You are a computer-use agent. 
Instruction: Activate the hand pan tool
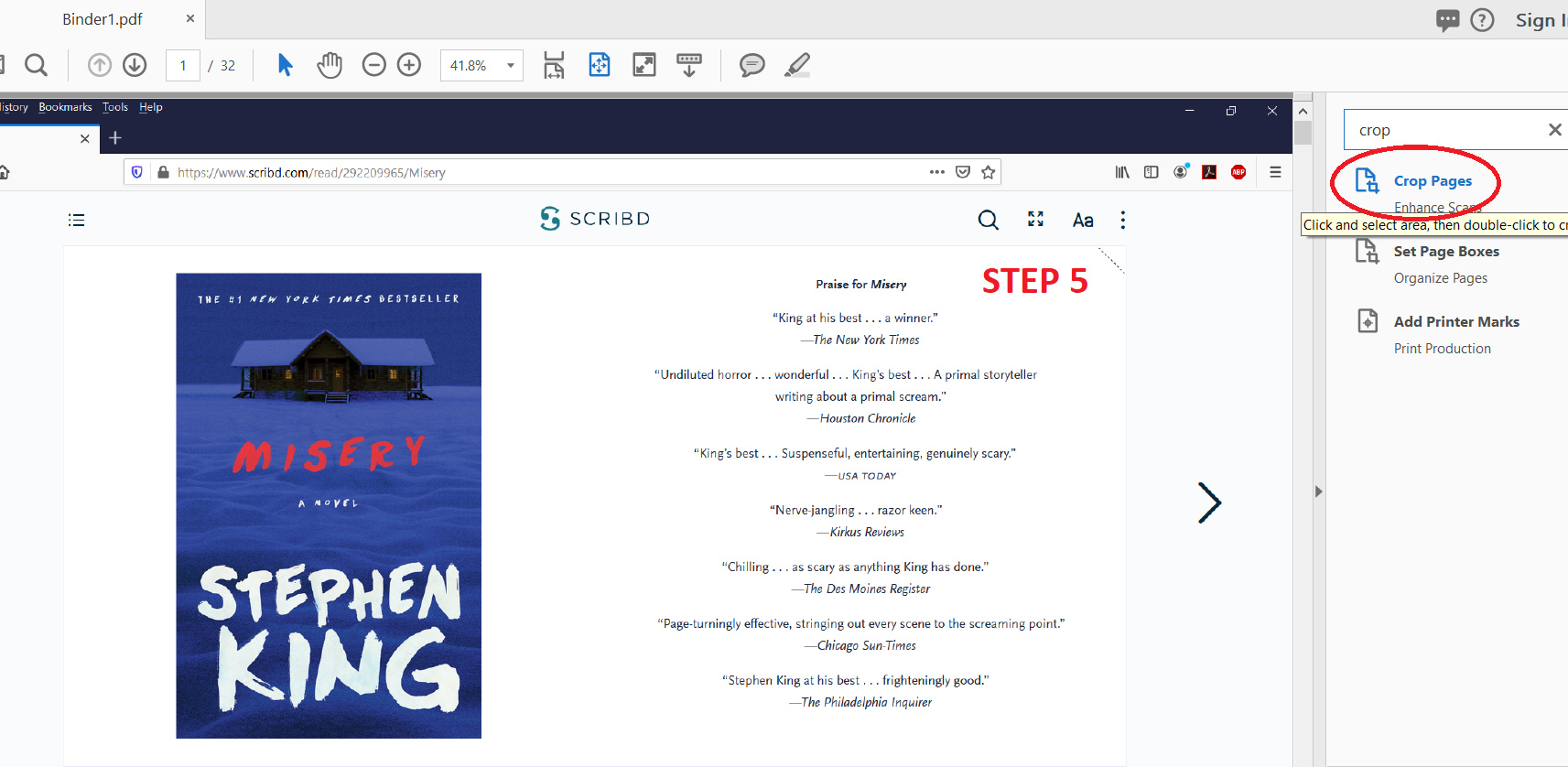coord(330,65)
